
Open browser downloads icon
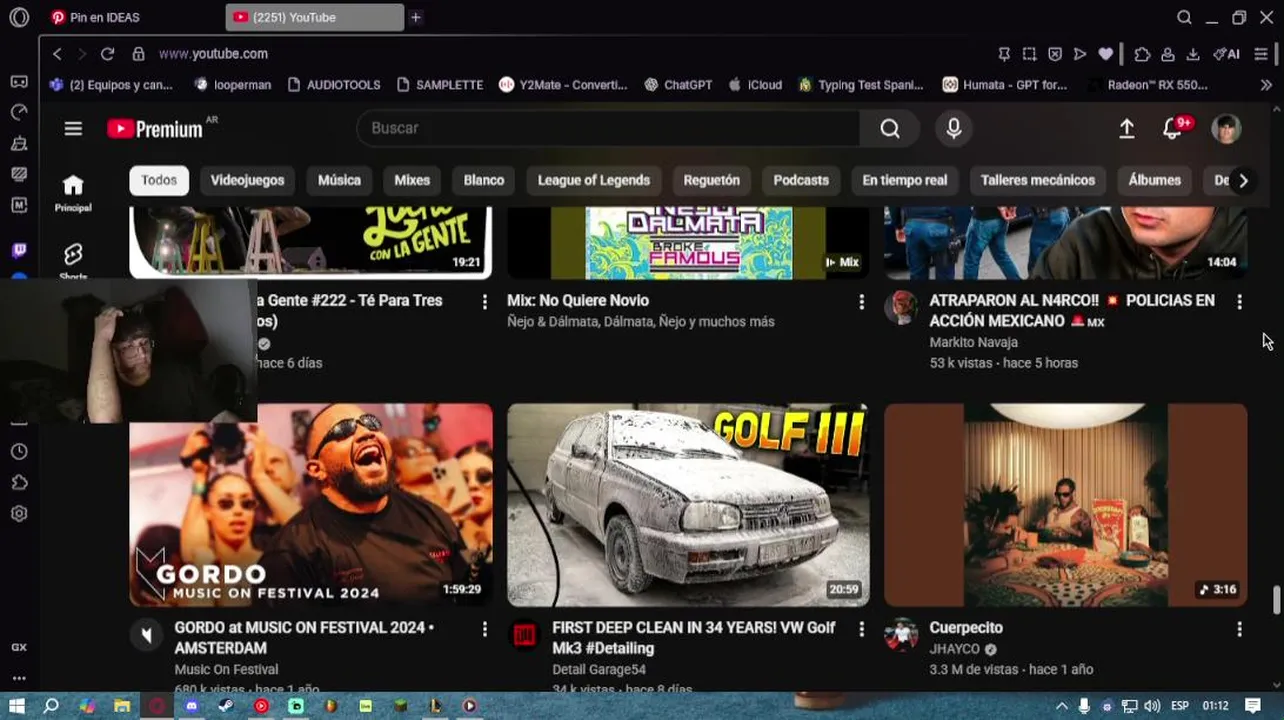(x=1193, y=54)
